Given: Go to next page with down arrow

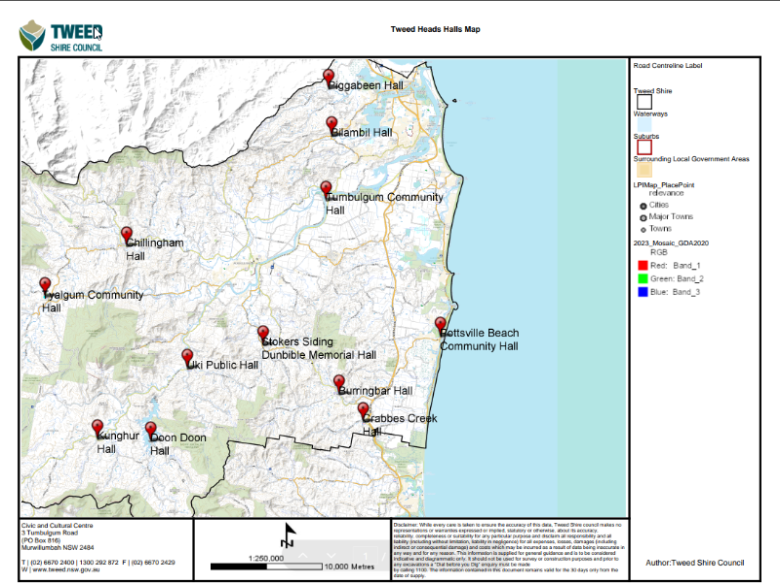Looking at the screenshot, I should pos(331,555).
